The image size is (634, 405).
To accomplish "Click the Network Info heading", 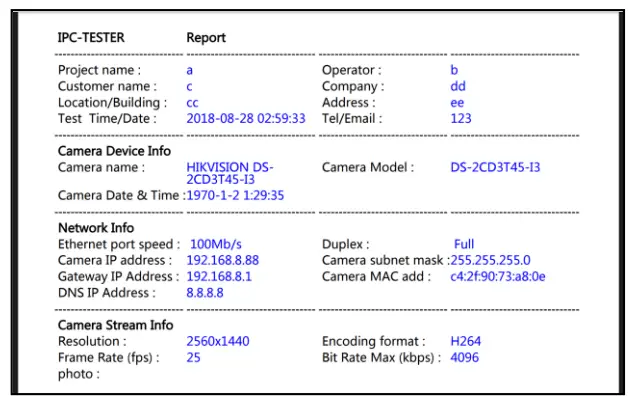I will click(96, 228).
